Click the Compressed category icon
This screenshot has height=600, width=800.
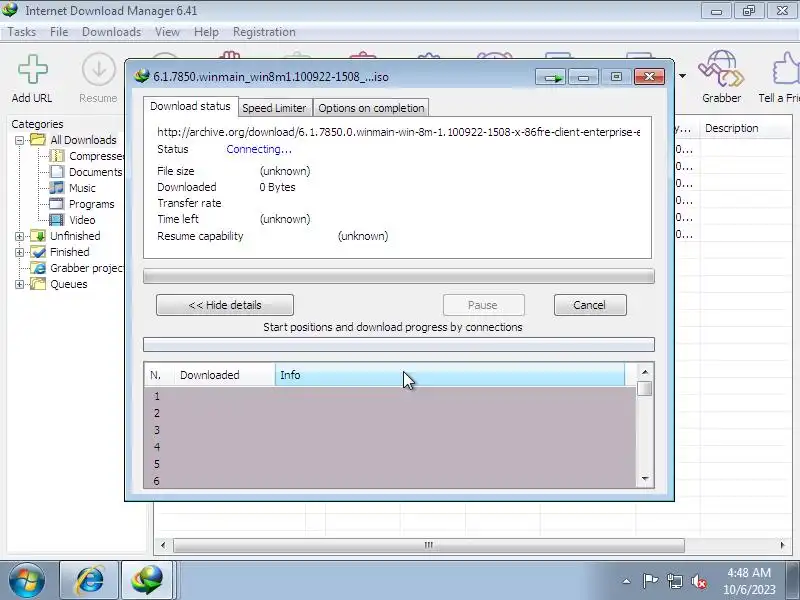[x=57, y=156]
